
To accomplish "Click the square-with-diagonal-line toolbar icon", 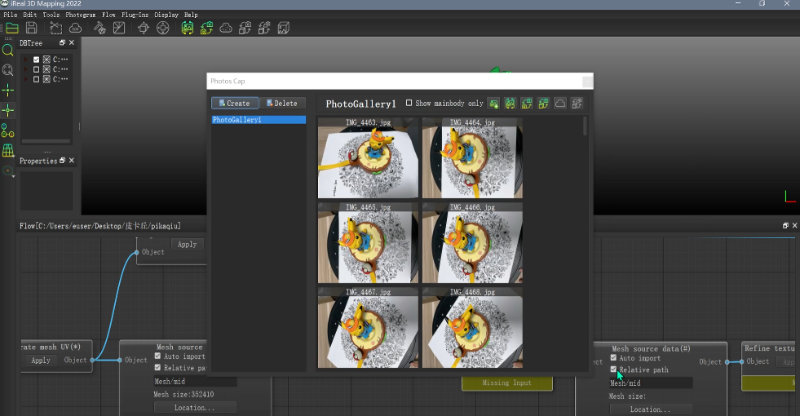I will pos(119,28).
